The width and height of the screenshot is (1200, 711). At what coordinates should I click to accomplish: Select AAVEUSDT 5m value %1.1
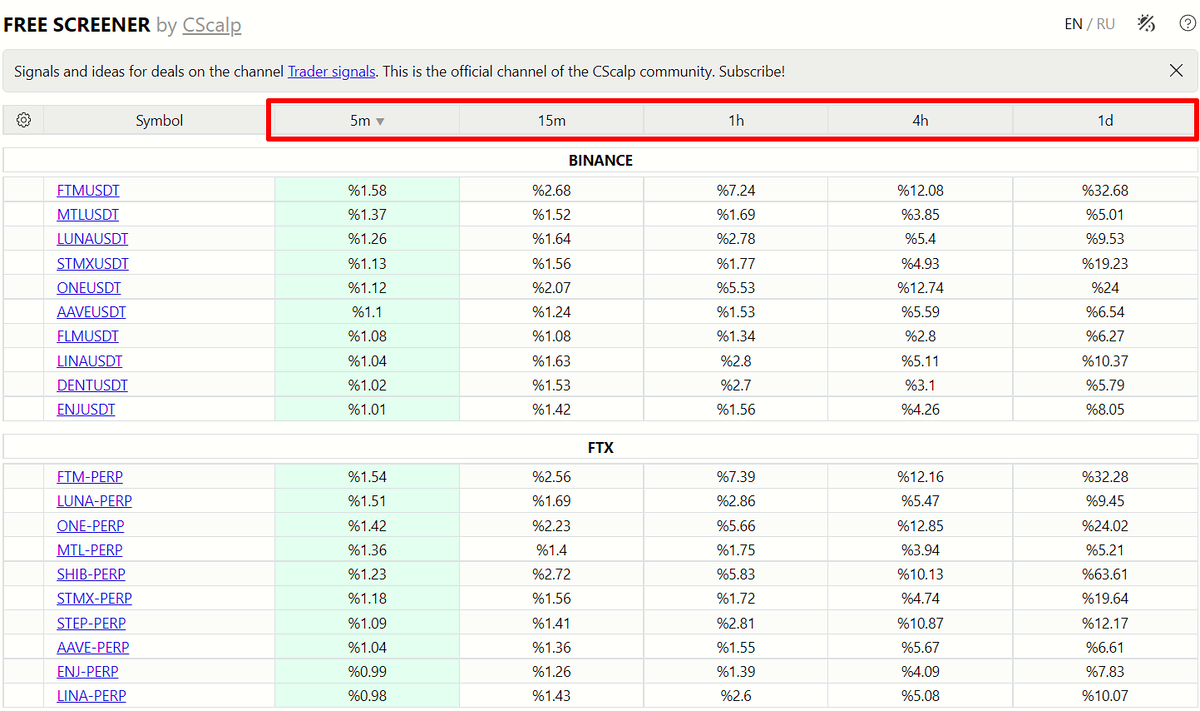click(367, 312)
